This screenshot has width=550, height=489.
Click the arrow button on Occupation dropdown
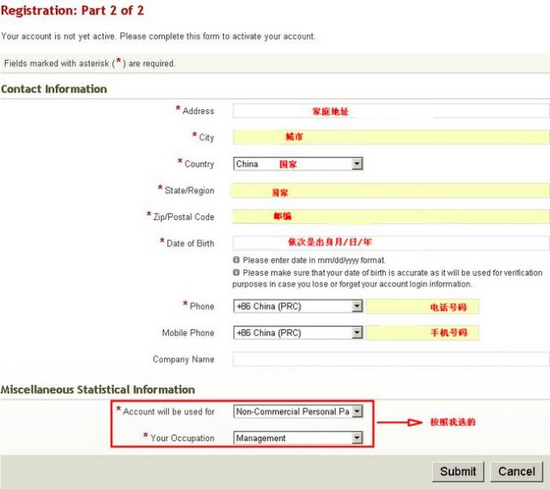[x=357, y=438]
